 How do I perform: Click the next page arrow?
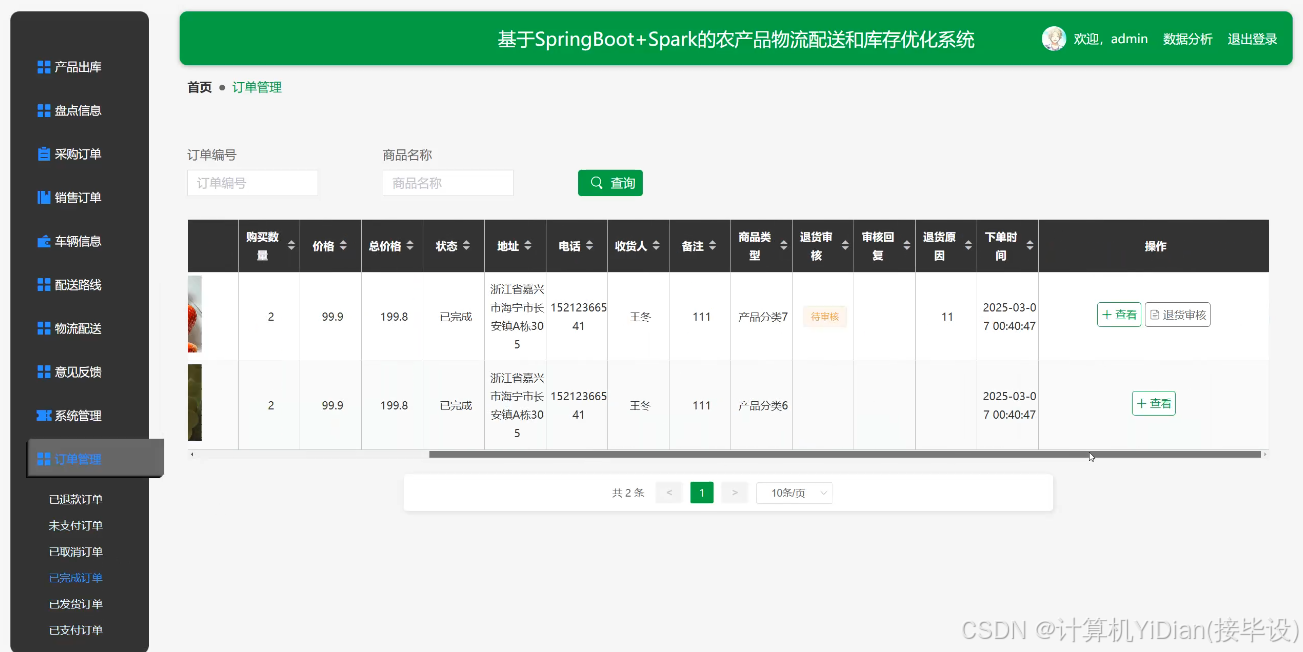[735, 493]
